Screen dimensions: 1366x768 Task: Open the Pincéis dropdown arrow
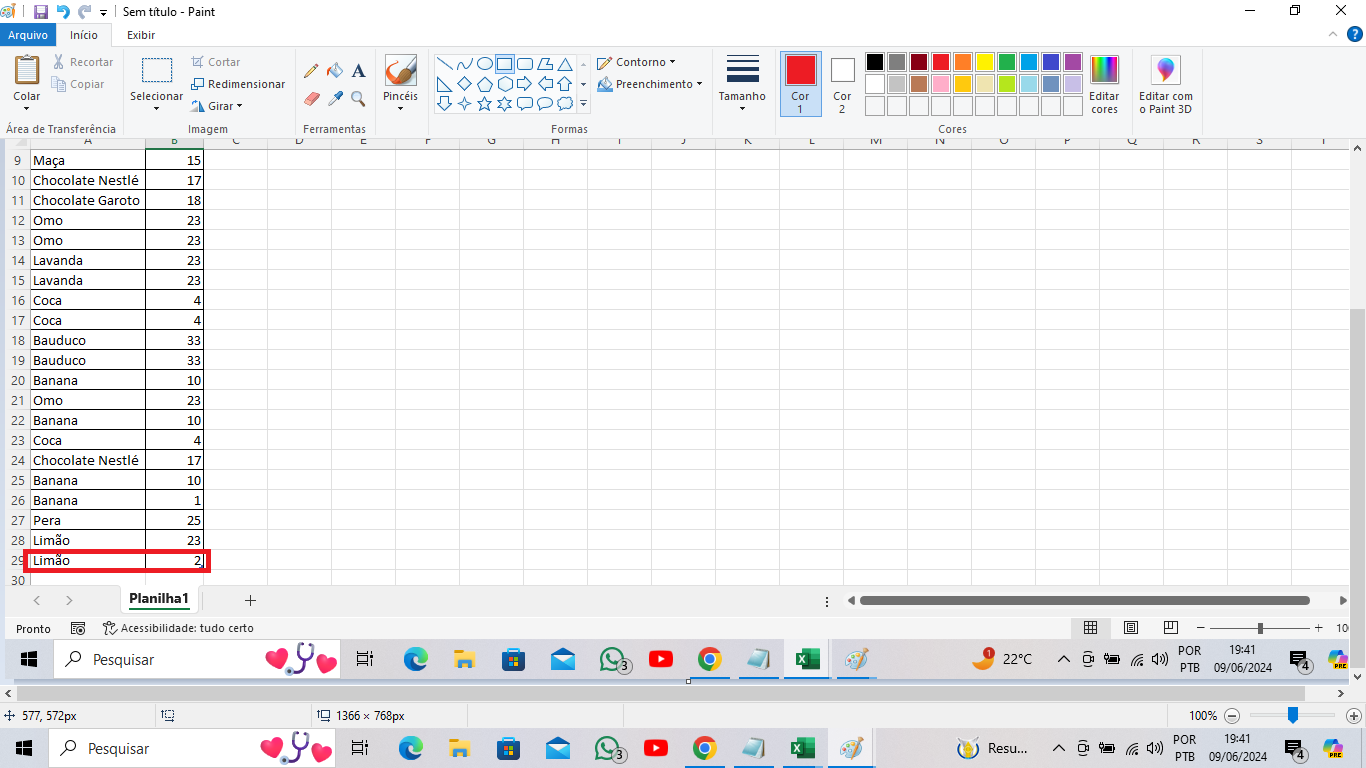[400, 108]
